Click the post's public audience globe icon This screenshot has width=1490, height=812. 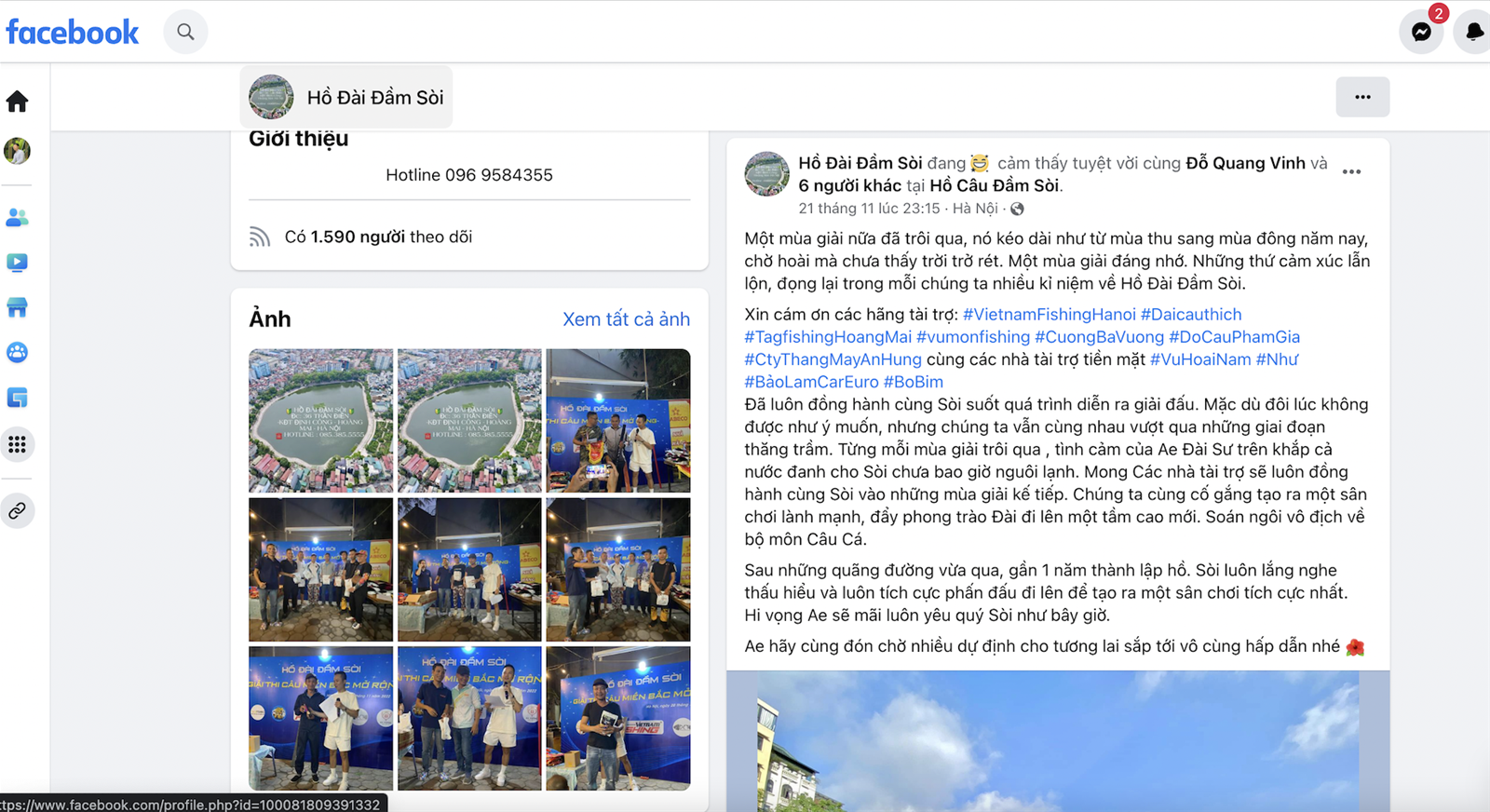[1017, 209]
